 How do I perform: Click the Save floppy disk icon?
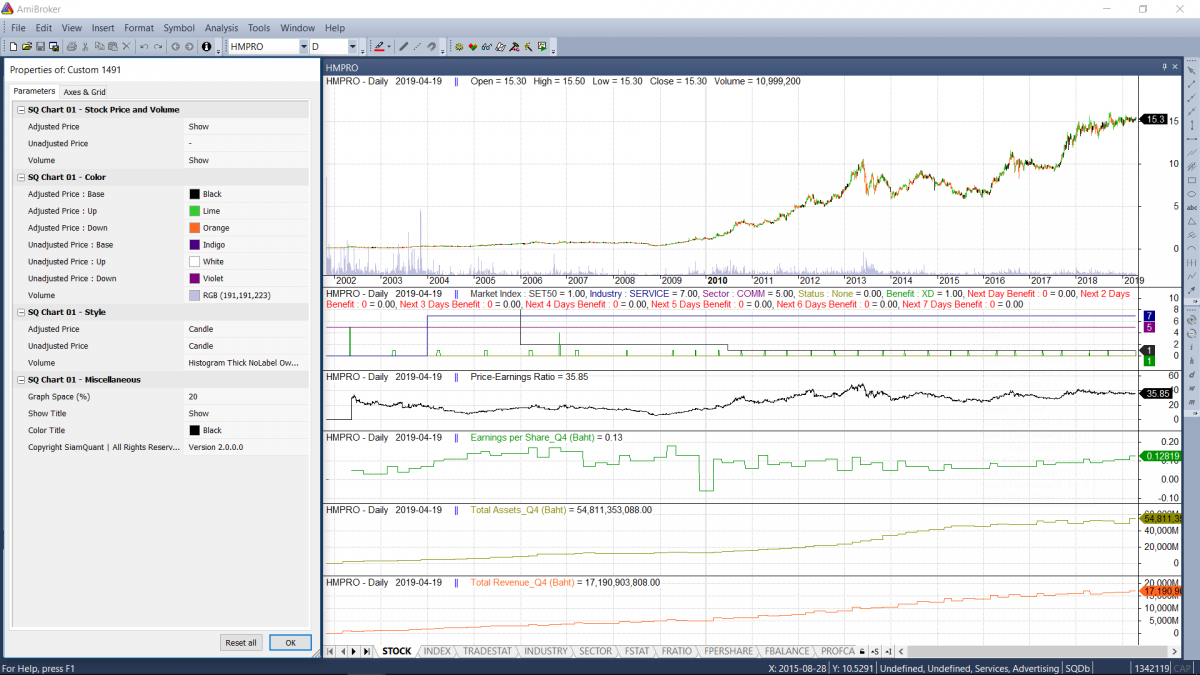pos(40,47)
